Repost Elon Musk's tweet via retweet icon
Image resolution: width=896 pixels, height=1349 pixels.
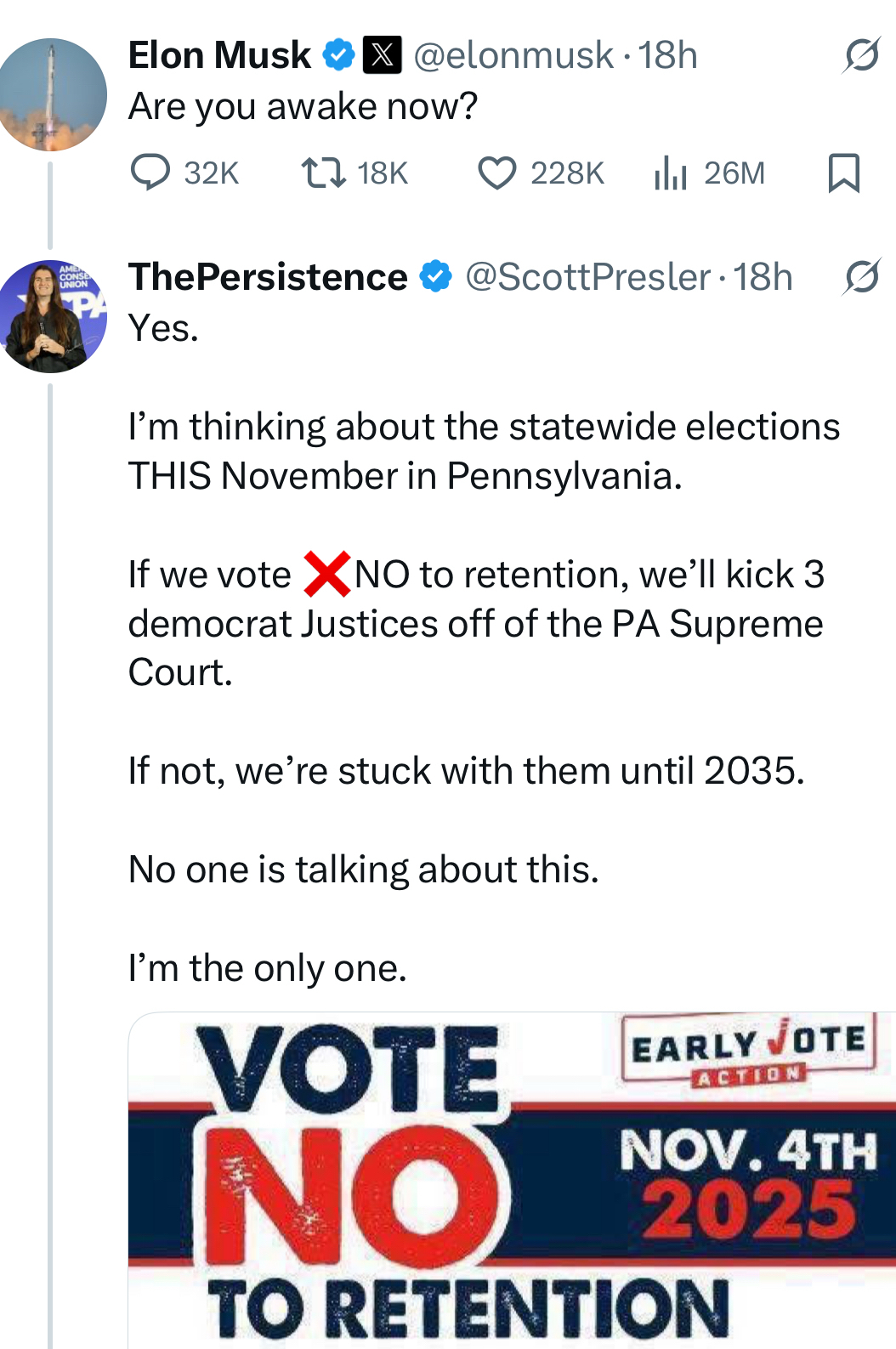tap(324, 173)
